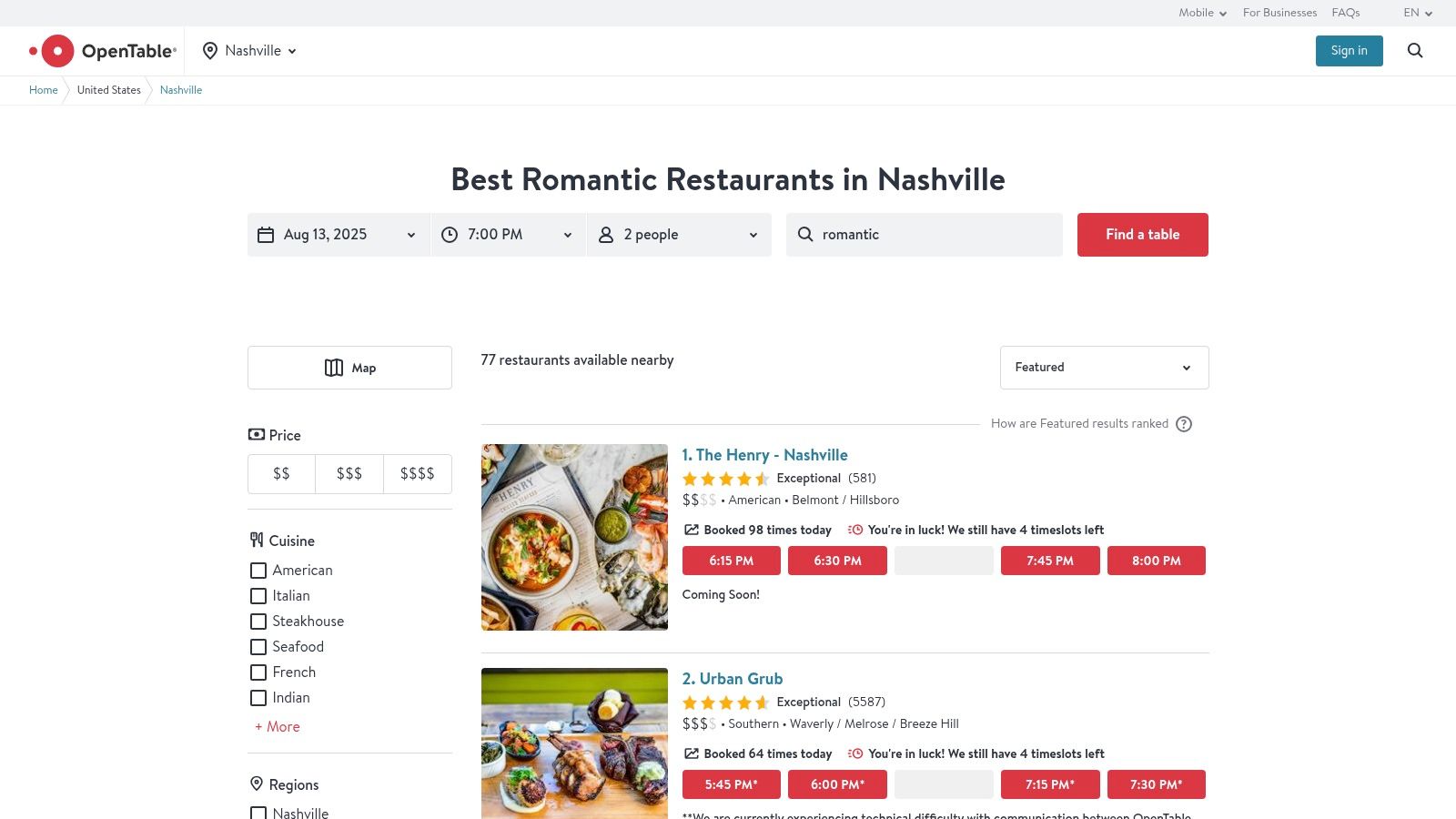Book The Henry at 6:15 PM
Screen dimensions: 1456x819
[732, 561]
